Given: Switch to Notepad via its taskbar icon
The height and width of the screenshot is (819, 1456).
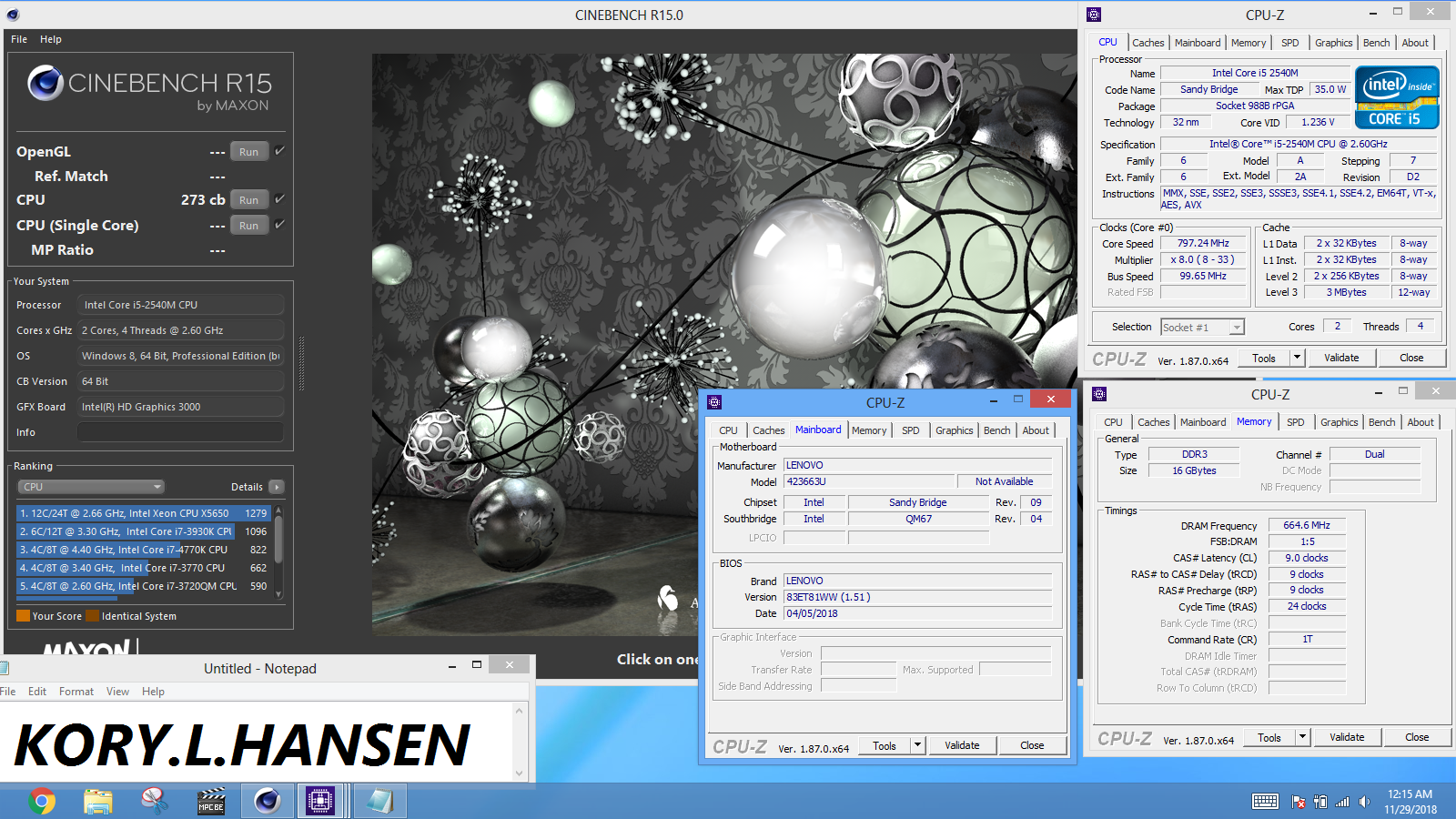Looking at the screenshot, I should tap(379, 801).
